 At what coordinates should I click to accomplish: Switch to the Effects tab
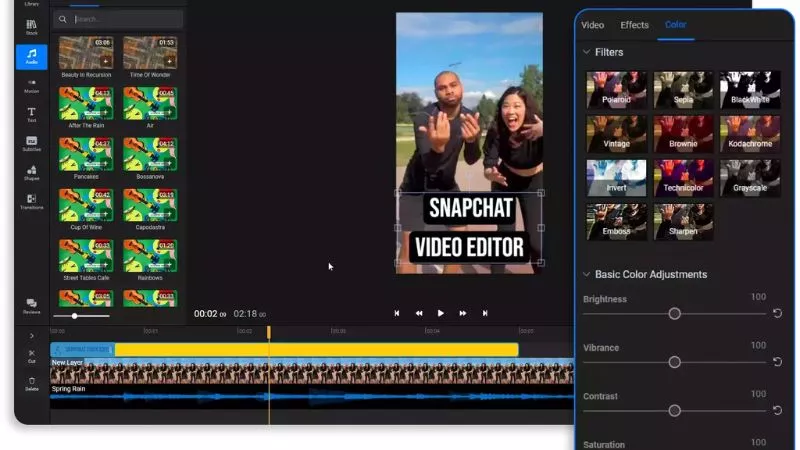634,25
